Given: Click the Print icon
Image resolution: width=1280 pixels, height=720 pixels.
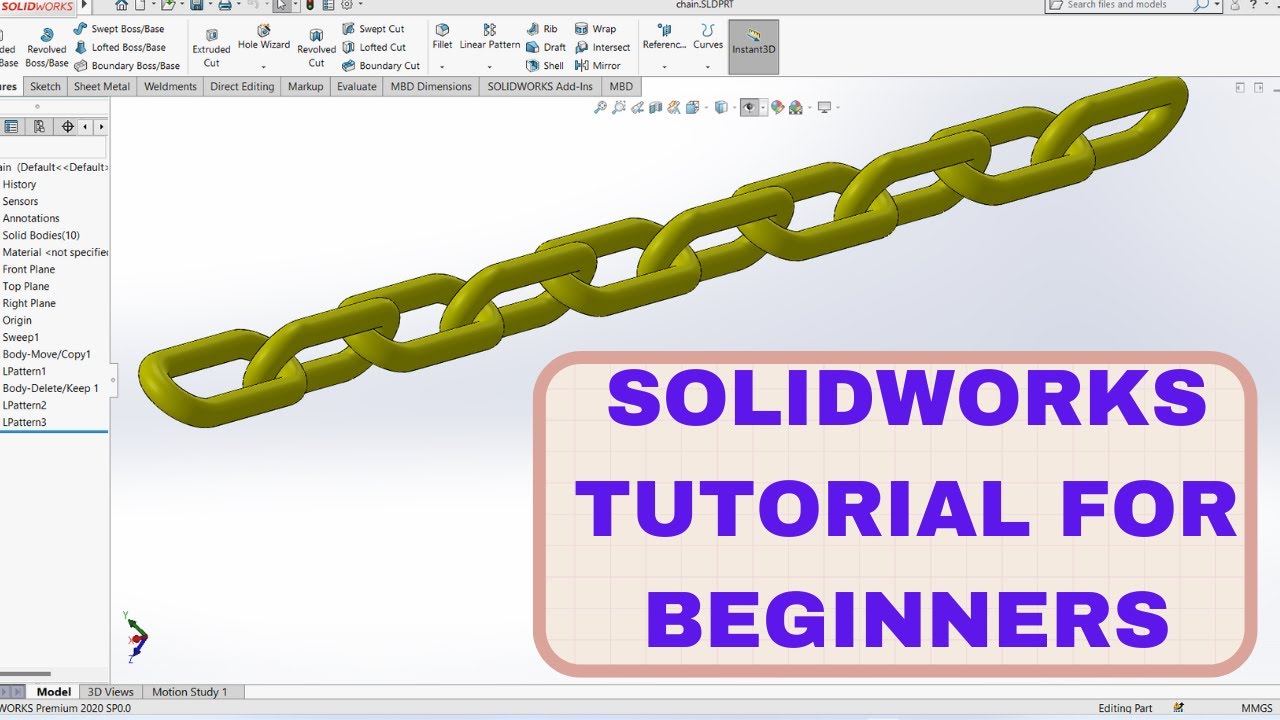Looking at the screenshot, I should coord(225,5).
